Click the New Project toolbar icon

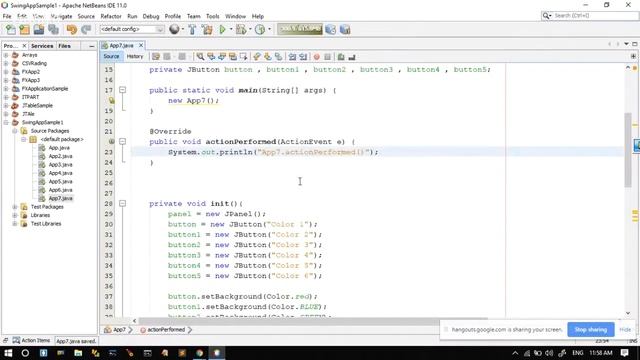coord(24,29)
